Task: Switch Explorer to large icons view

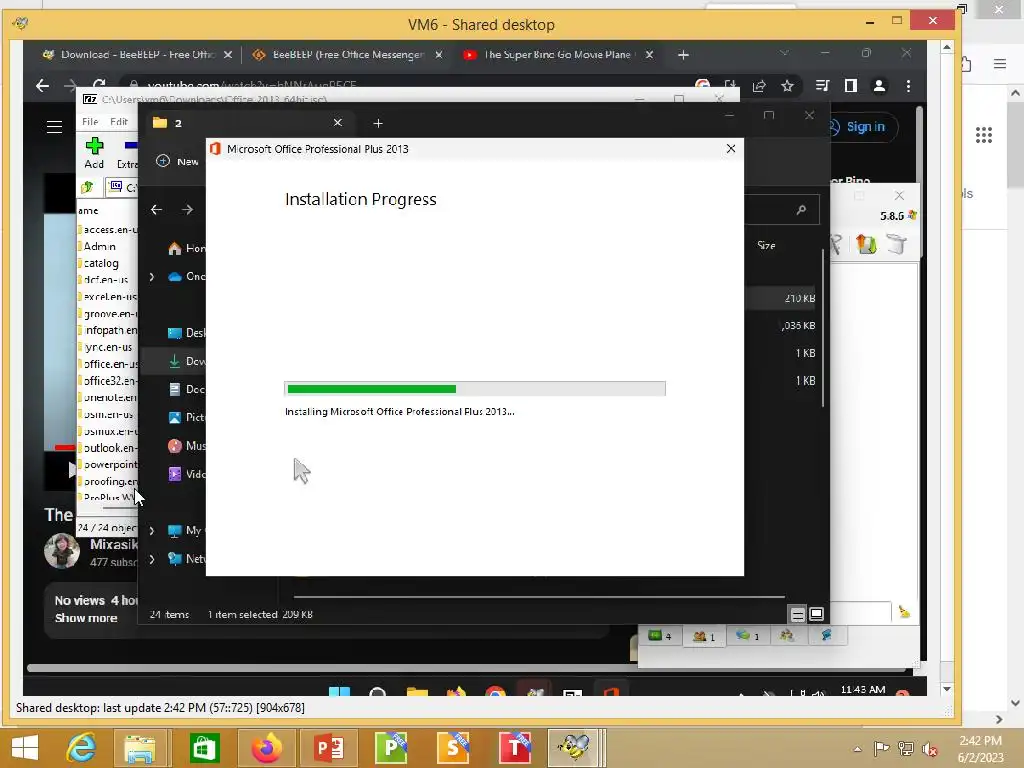Action: pos(816,615)
